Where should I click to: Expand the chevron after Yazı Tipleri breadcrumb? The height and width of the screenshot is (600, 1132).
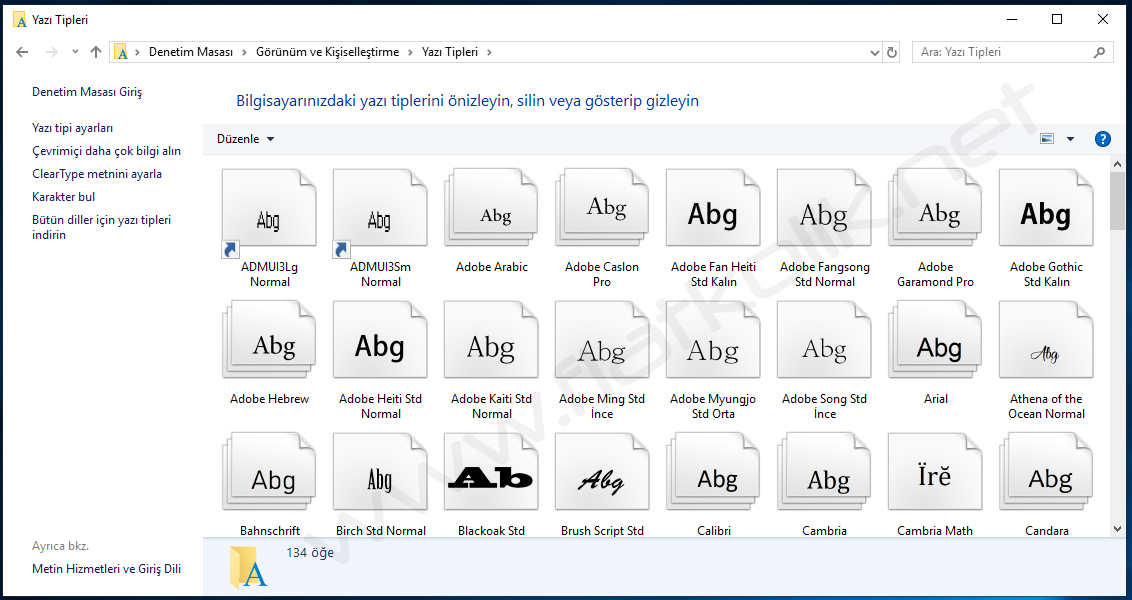coord(489,52)
